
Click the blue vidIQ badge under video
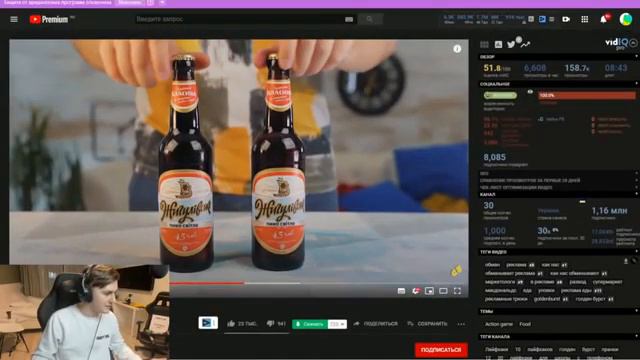point(208,323)
